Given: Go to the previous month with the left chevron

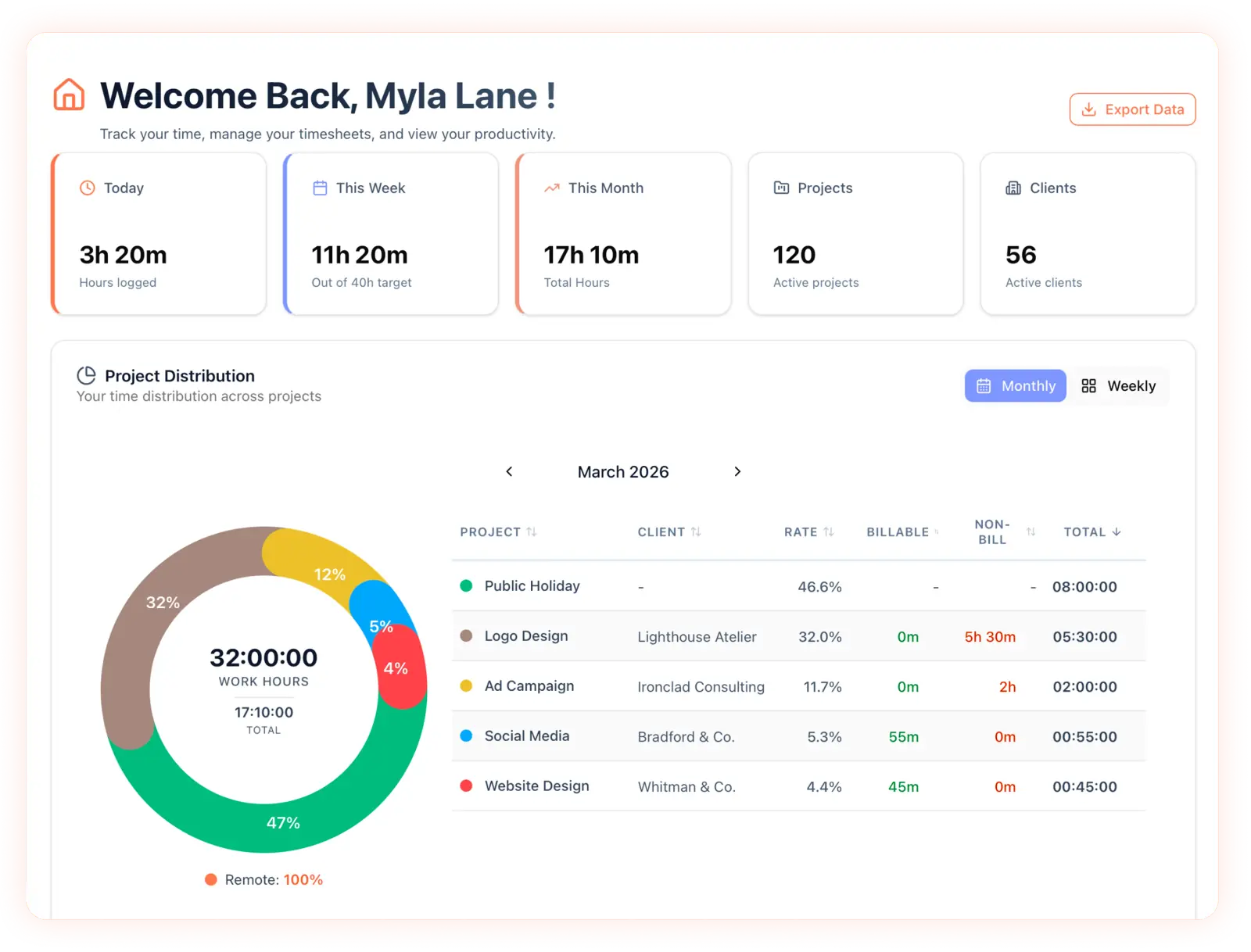Looking at the screenshot, I should tap(510, 471).
